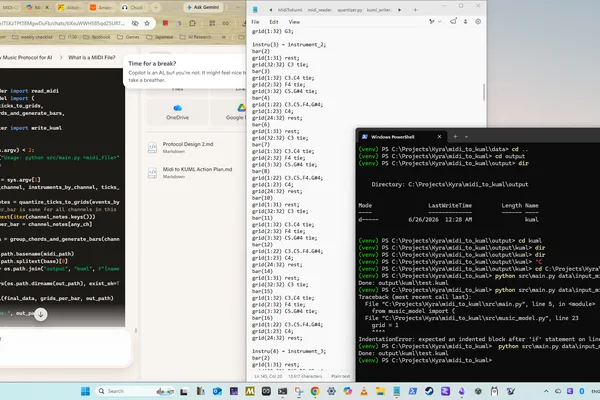Open Notepad settings gear
The width and height of the screenshot is (600, 400).
478,22
